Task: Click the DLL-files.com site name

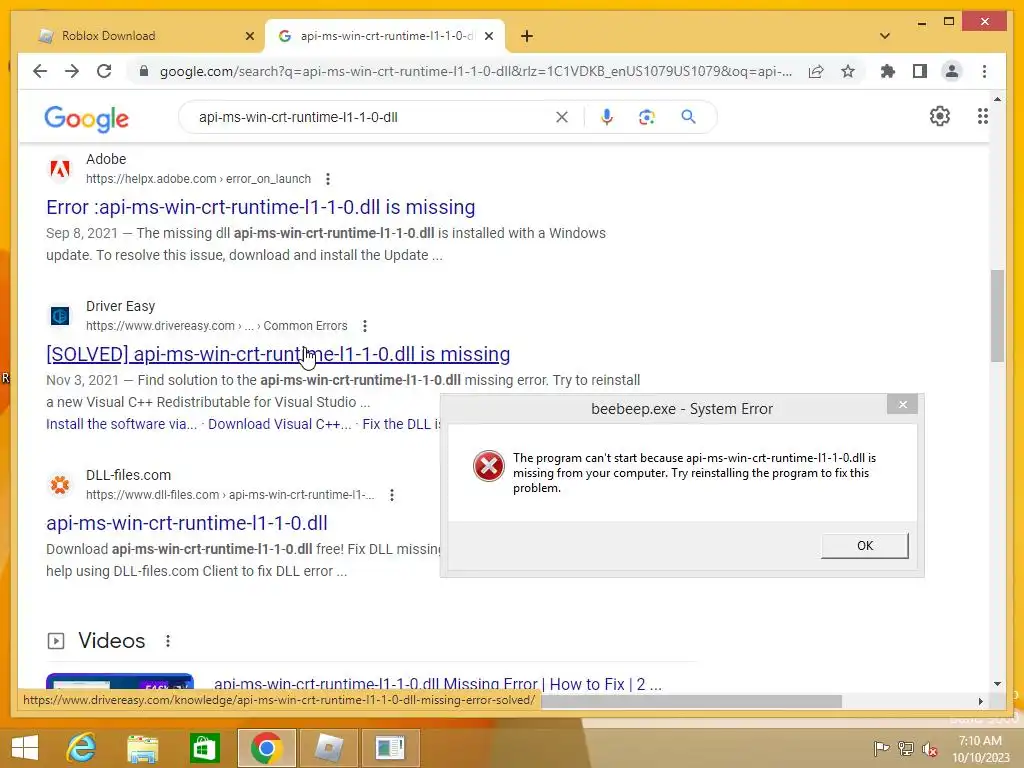Action: click(x=129, y=475)
